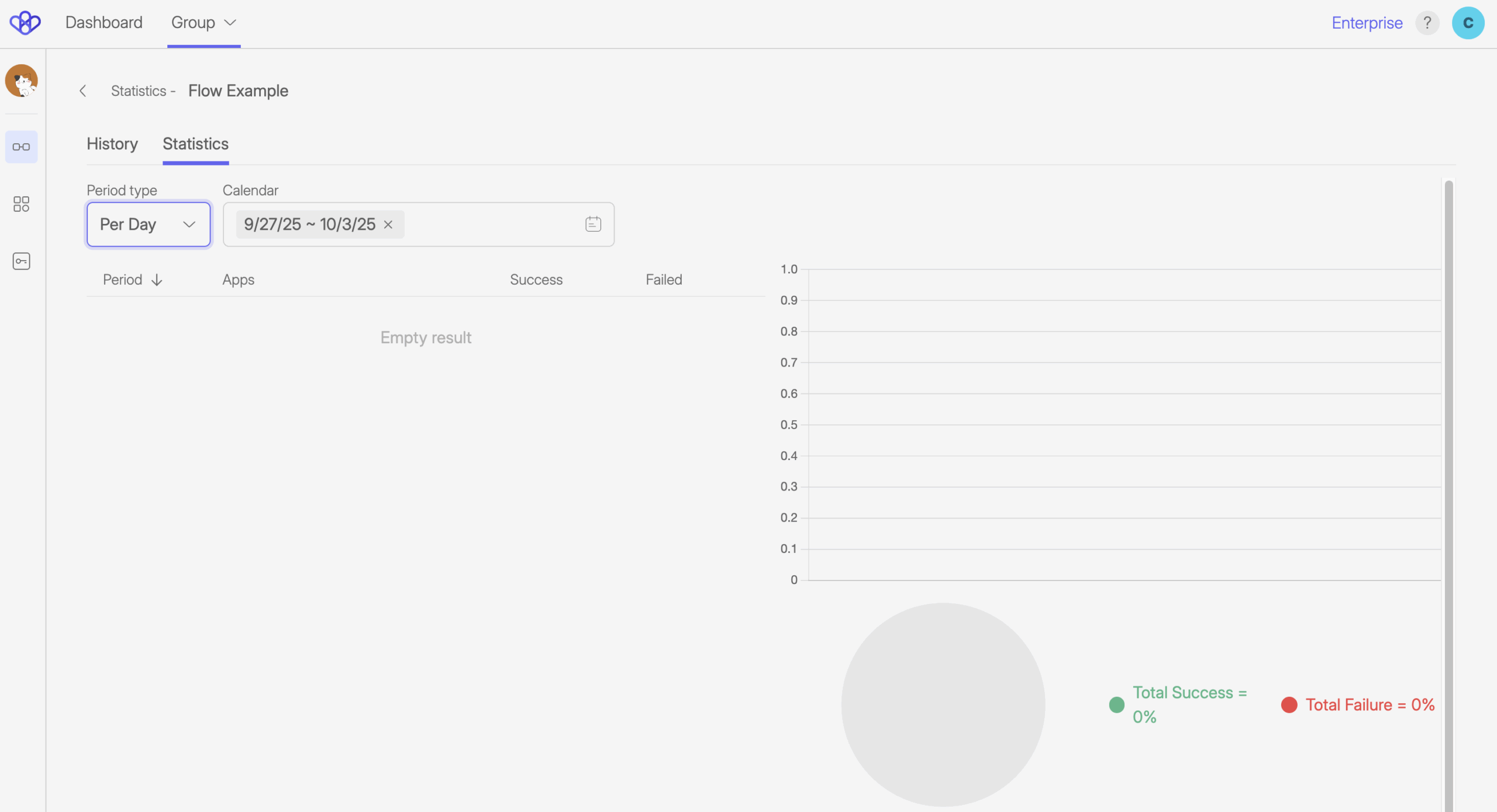Open the user profile avatar C

pos(1467,23)
